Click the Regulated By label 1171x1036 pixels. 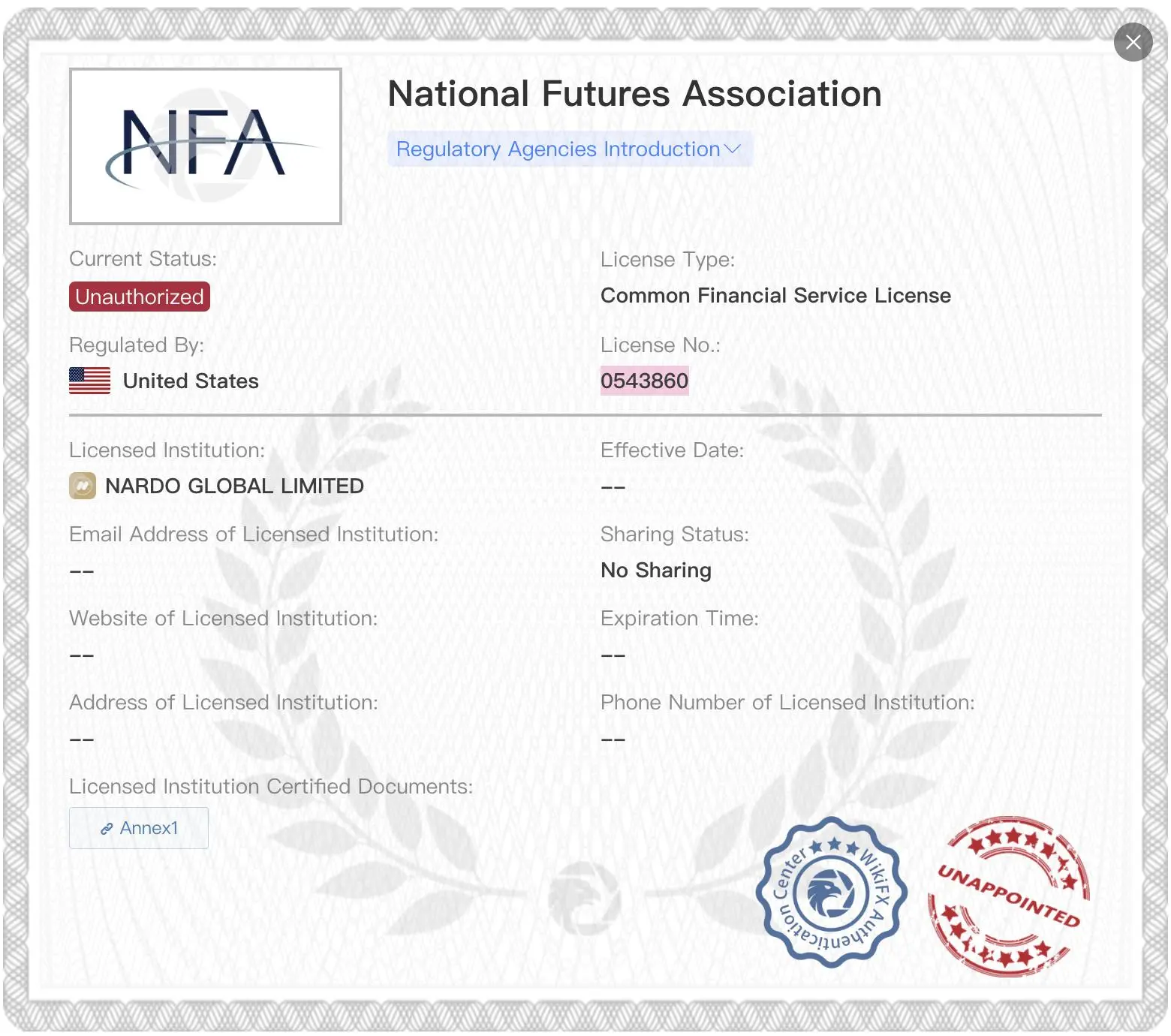(137, 345)
